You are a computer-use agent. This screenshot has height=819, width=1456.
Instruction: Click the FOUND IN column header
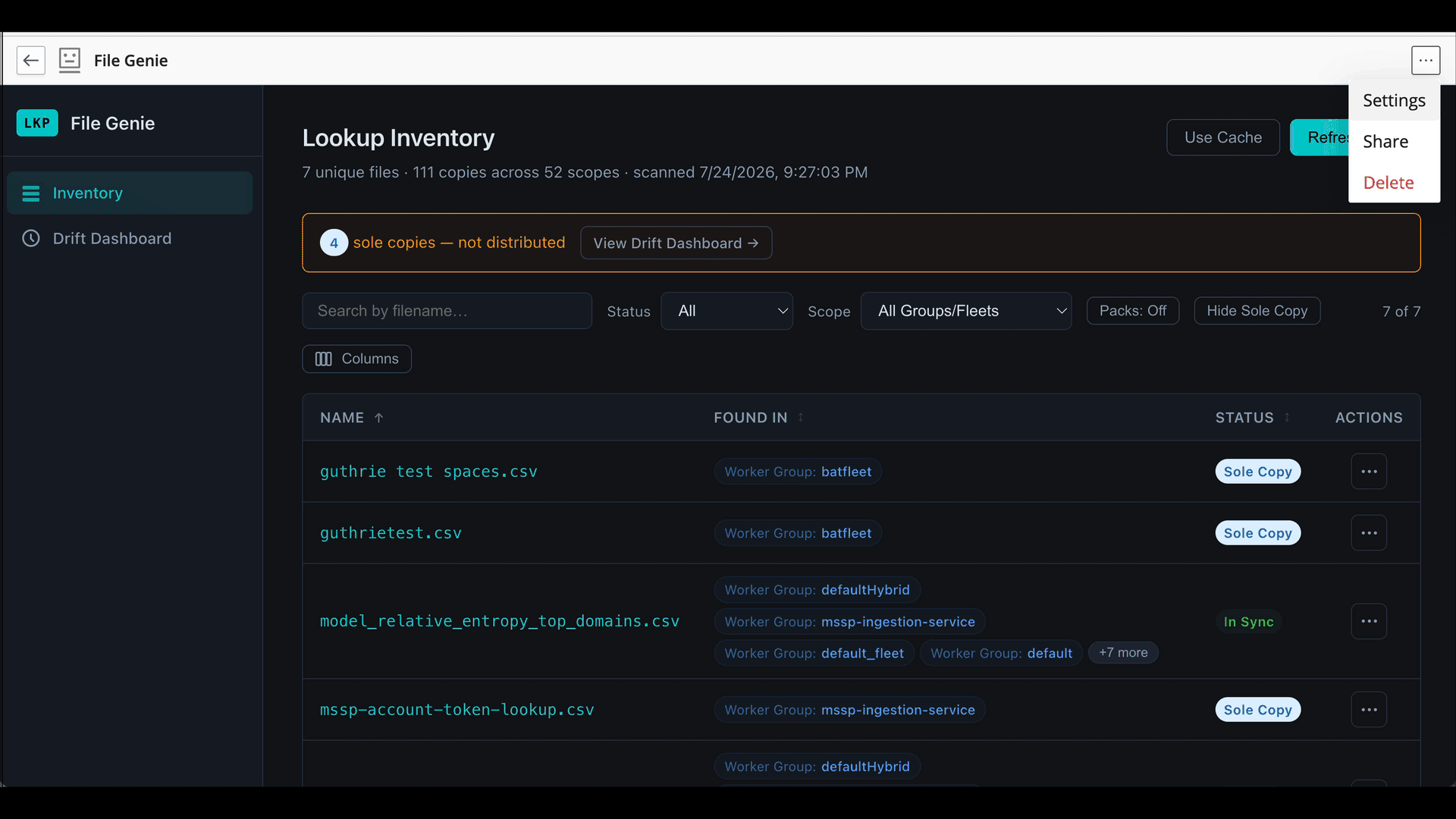point(751,418)
